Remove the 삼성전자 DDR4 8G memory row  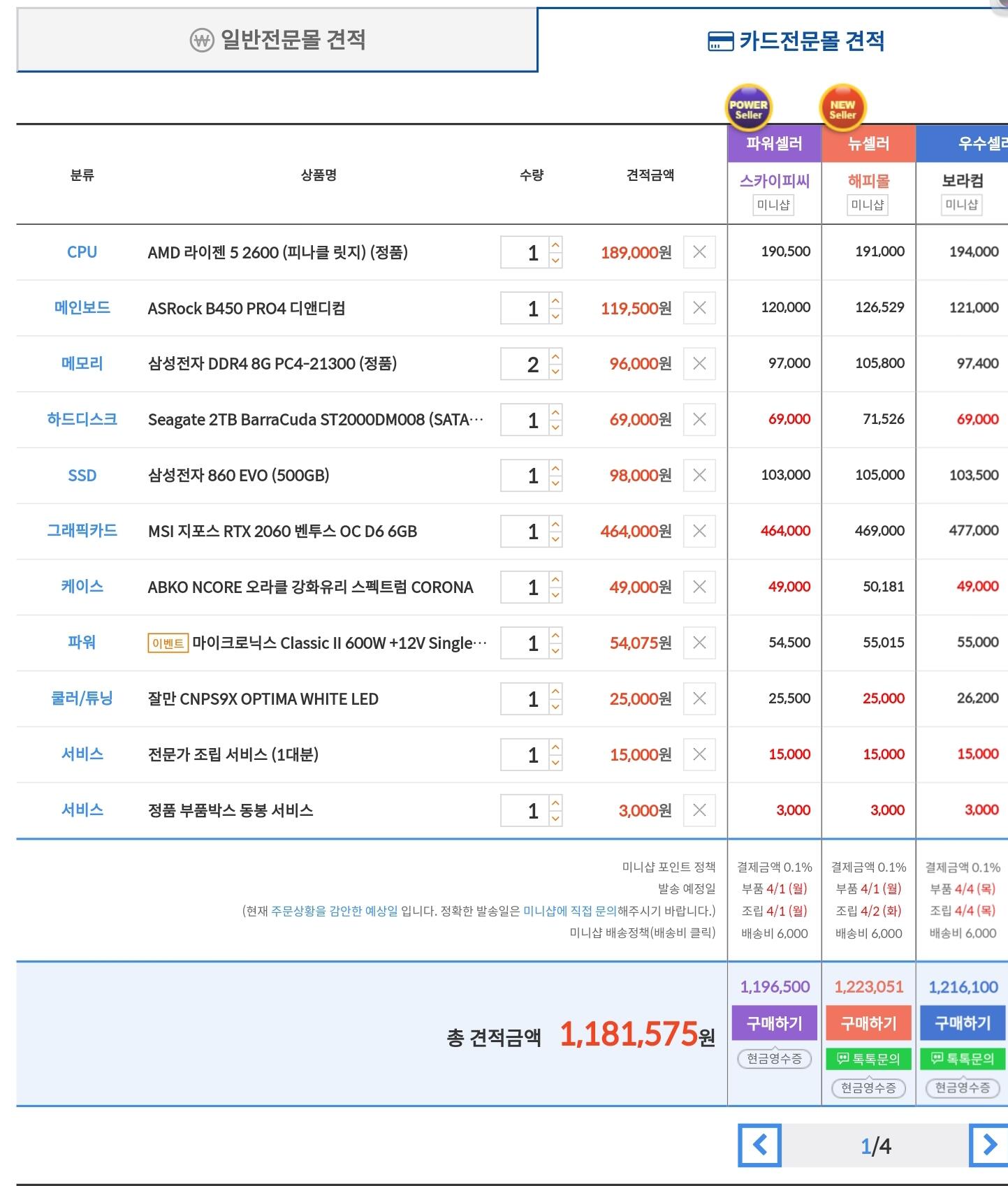coord(699,364)
